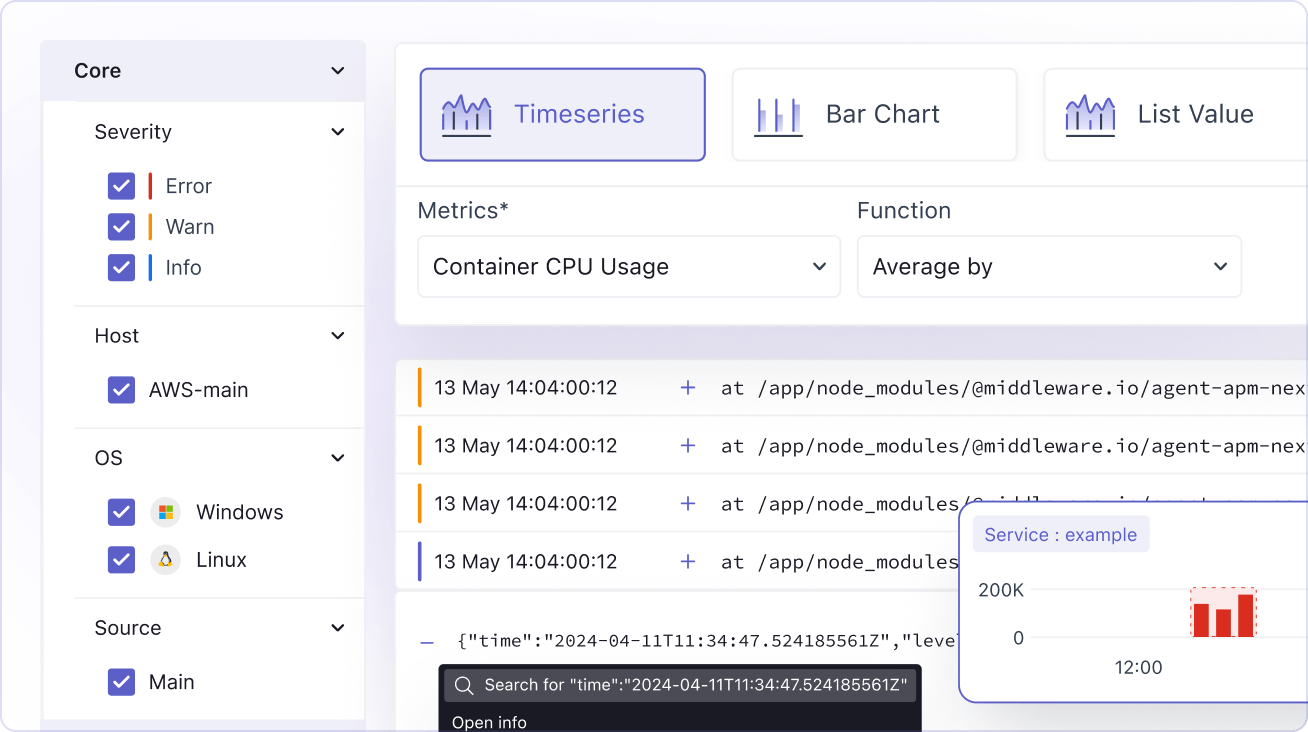This screenshot has width=1308, height=732.
Task: Click the List Value waveform icon
Action: pyautogui.click(x=1090, y=114)
